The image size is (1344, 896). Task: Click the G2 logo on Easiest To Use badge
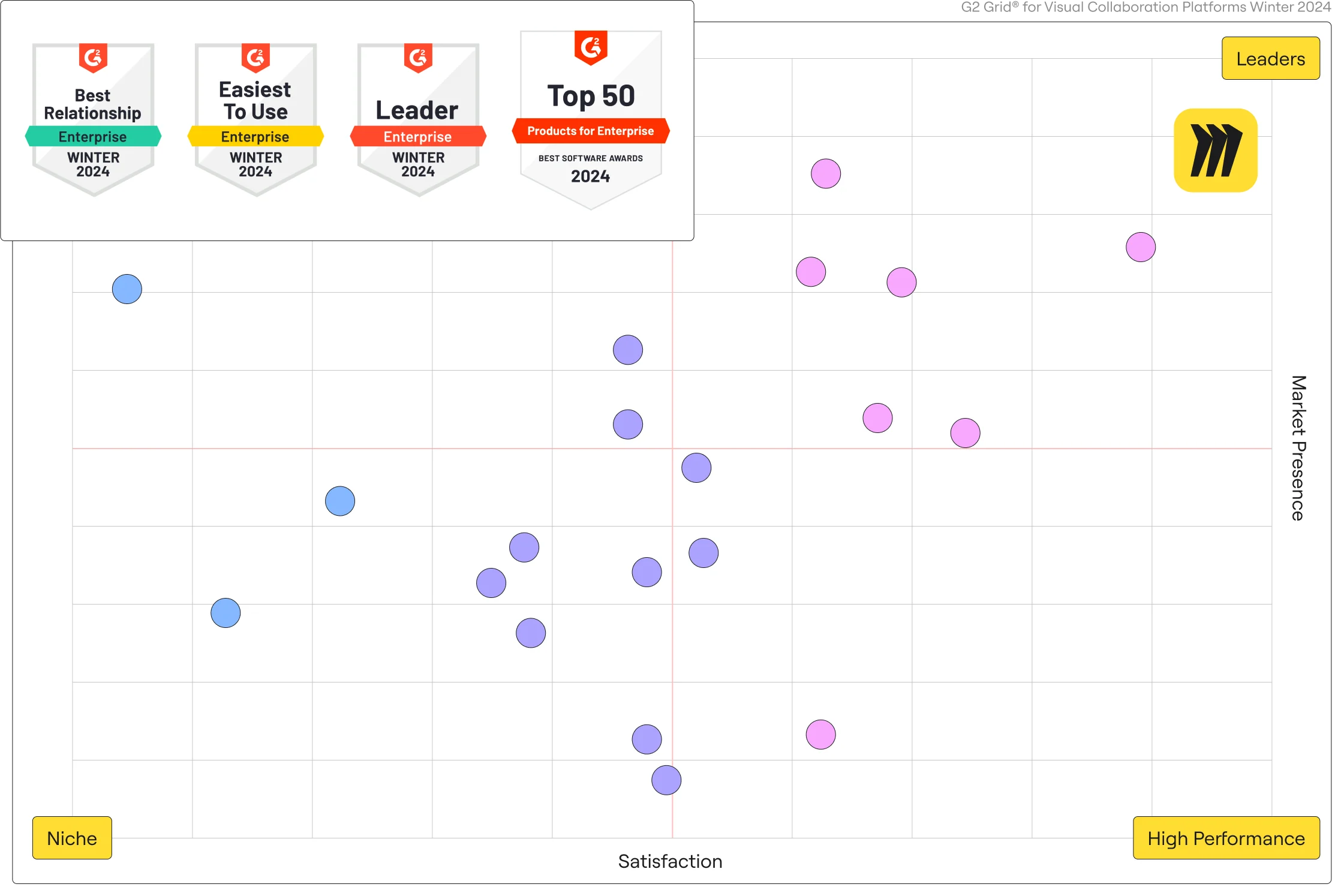click(255, 58)
